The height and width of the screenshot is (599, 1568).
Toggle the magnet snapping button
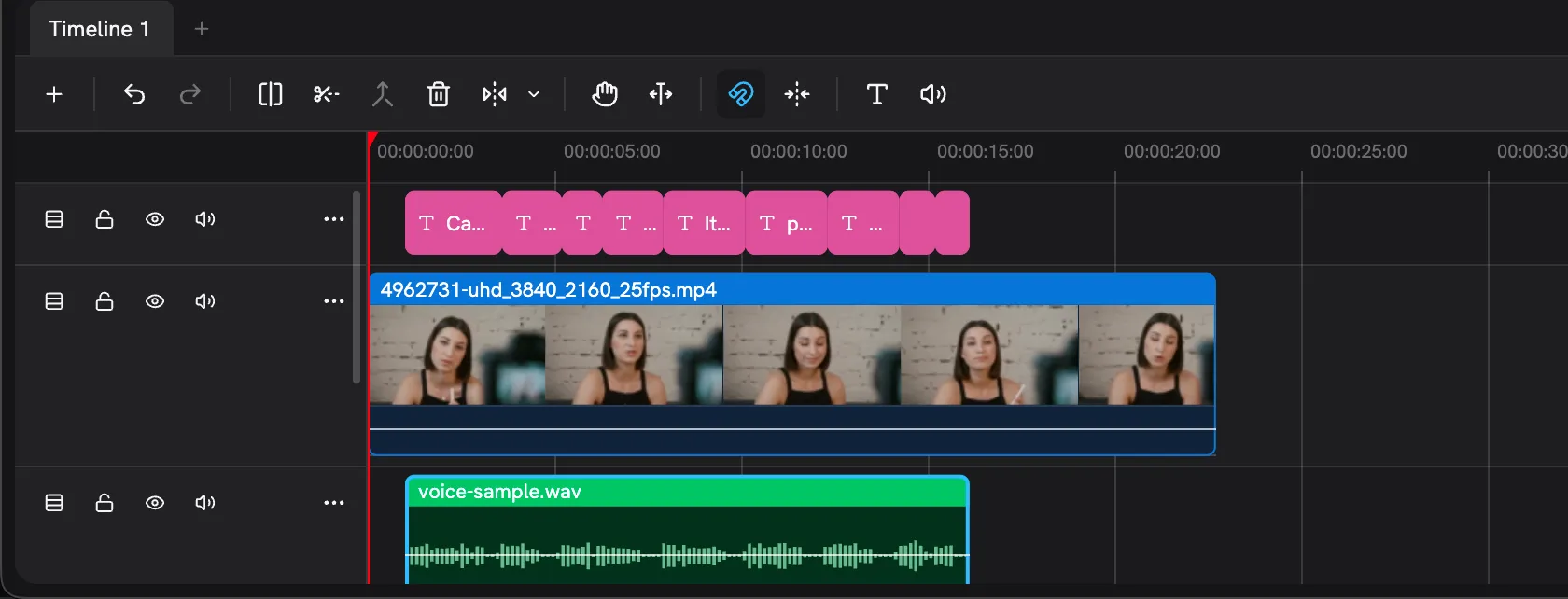click(x=741, y=94)
